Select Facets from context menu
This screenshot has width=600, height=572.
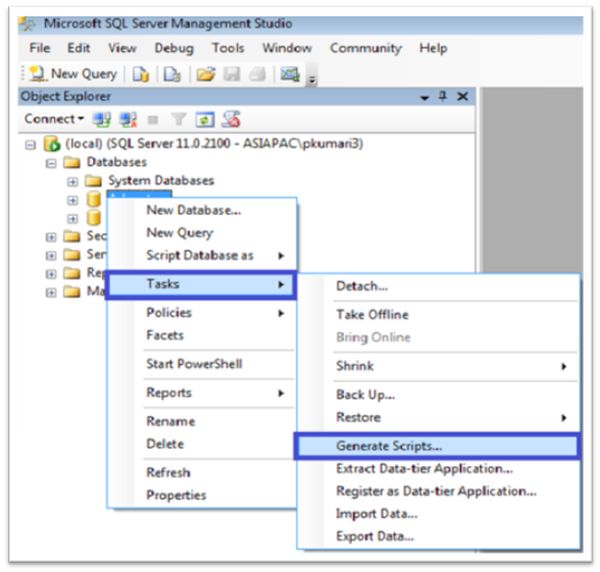(202, 335)
